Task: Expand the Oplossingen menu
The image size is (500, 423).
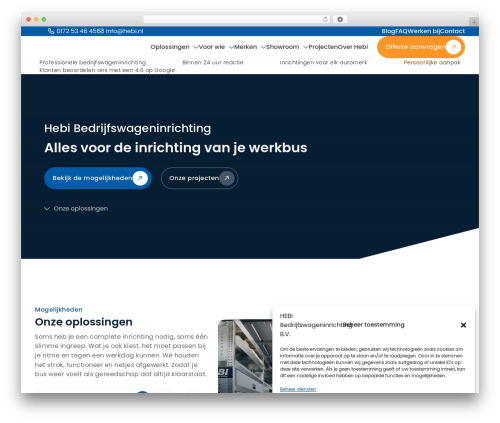Action: pos(174,47)
